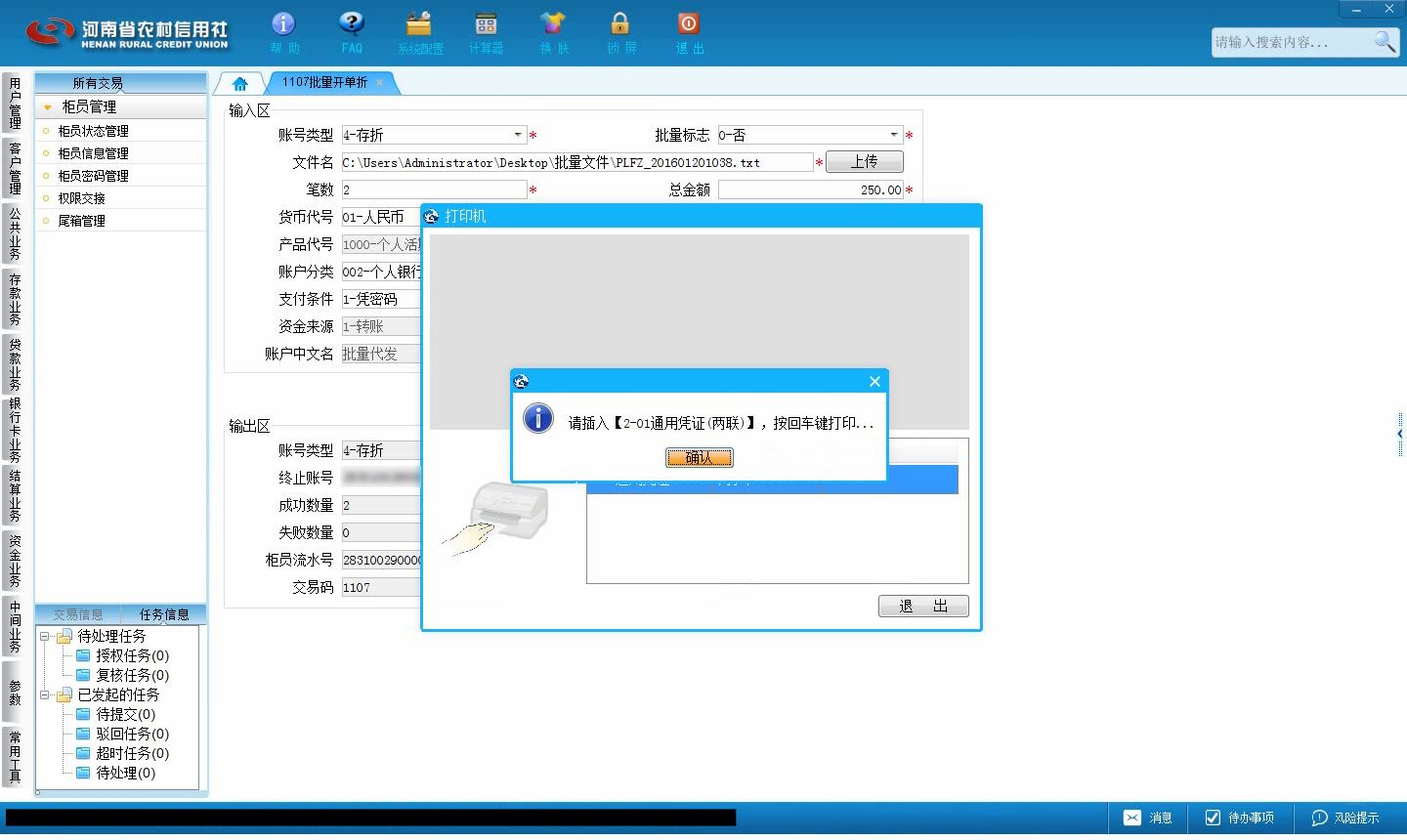The width and height of the screenshot is (1407, 840).
Task: Switch to 公共业务 side tab
Action: (15, 233)
